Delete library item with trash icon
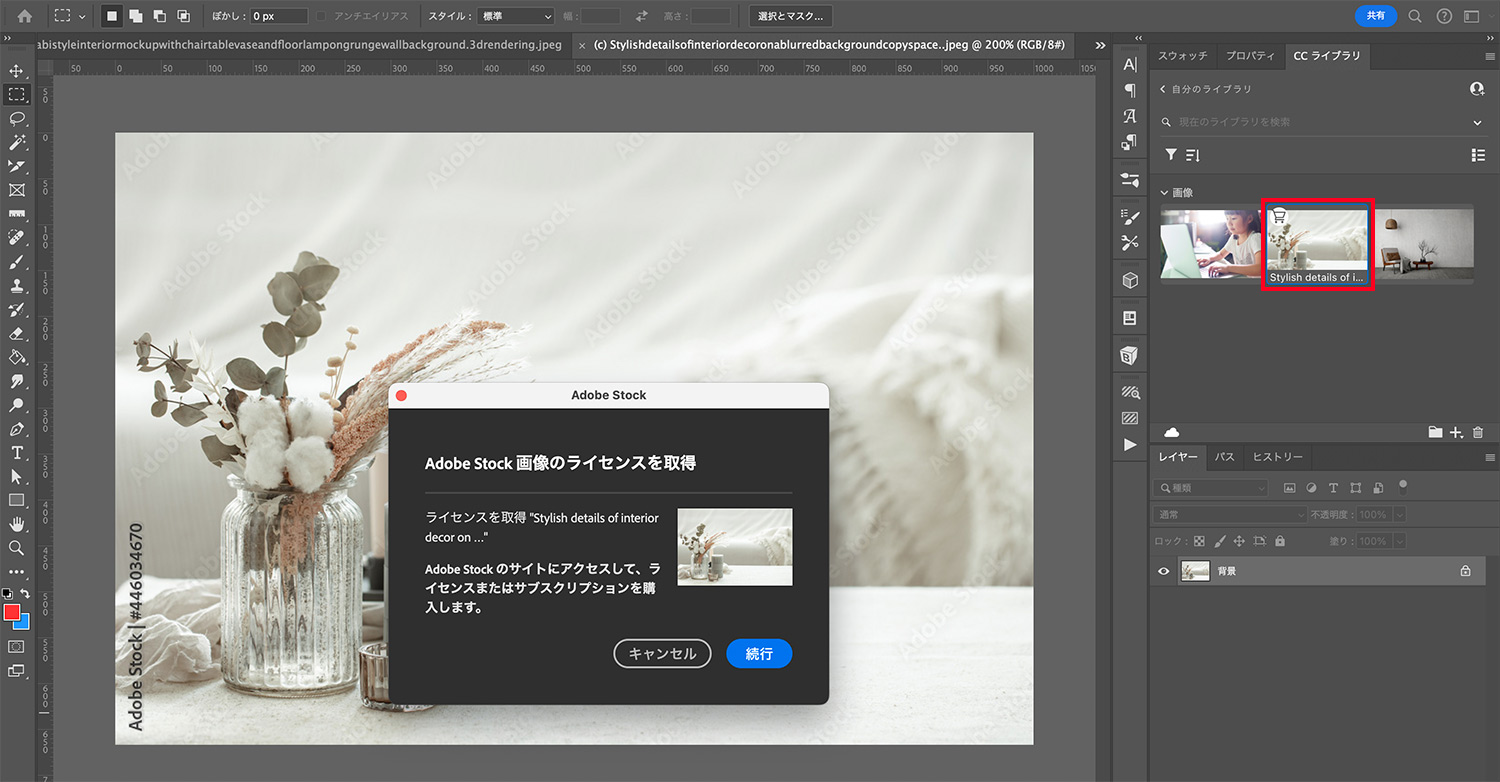This screenshot has width=1500, height=782. (1478, 432)
